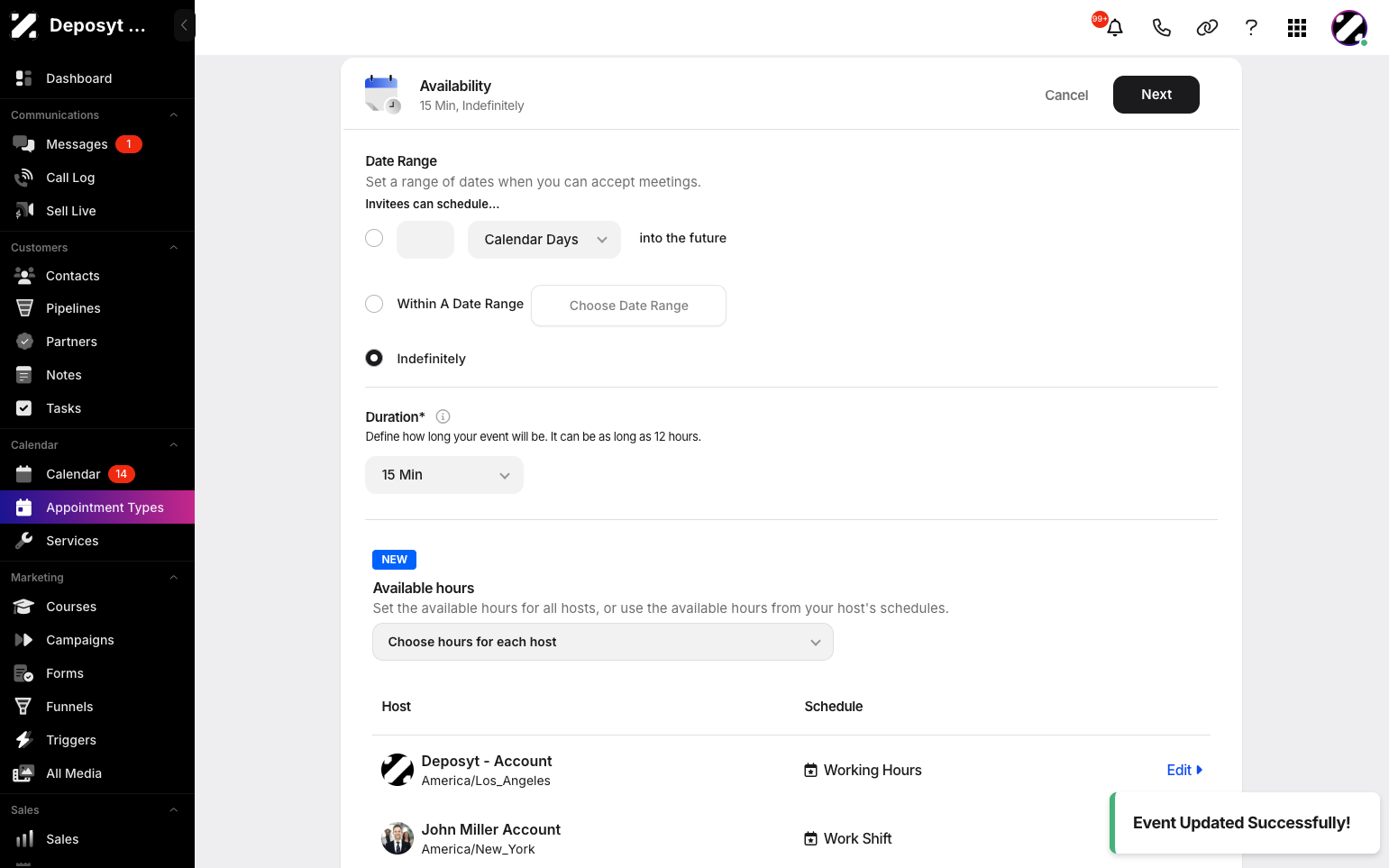Open Calendar in the sidebar
The image size is (1389, 868).
pos(97,474)
